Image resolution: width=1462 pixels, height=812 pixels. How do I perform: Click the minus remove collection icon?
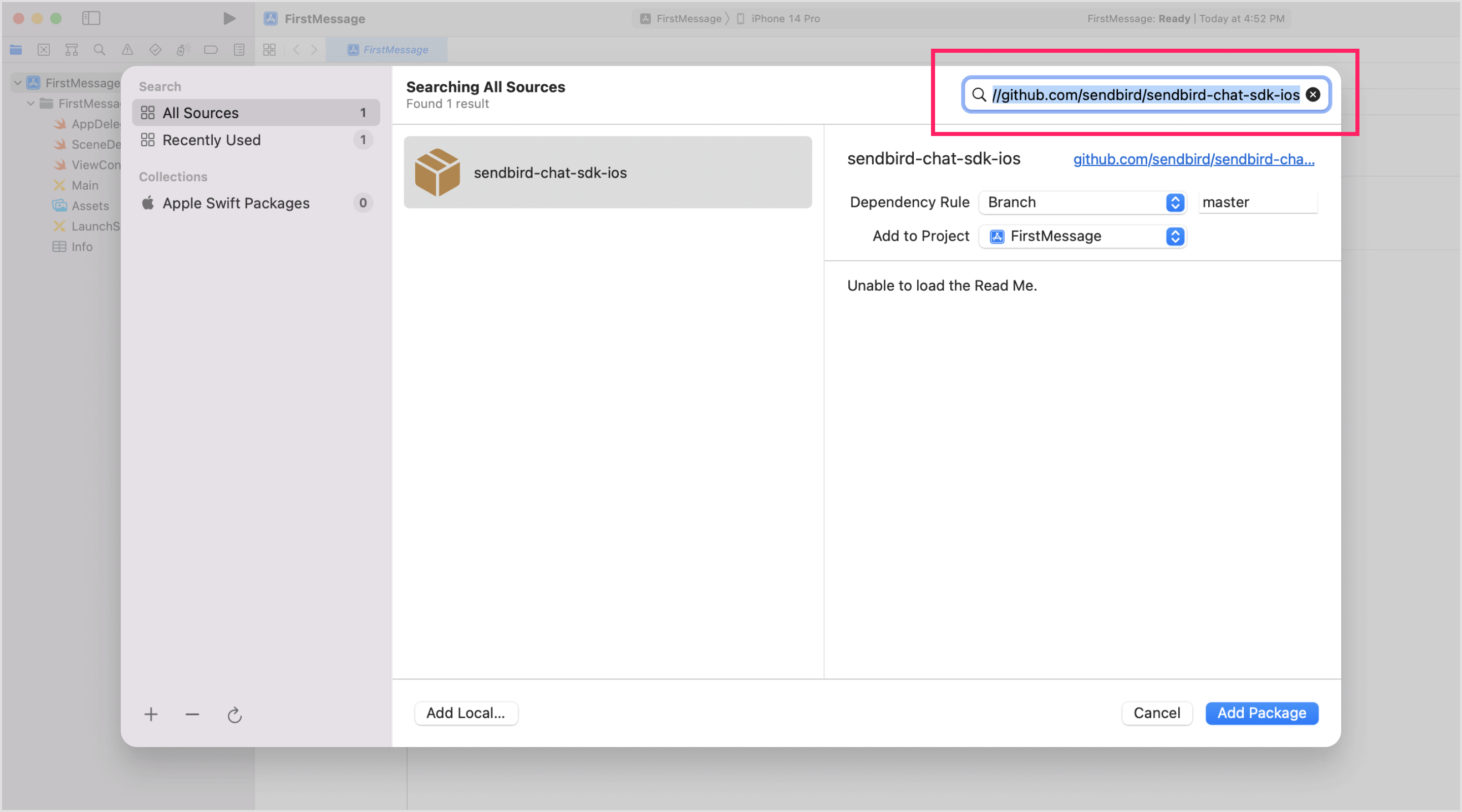pos(192,715)
